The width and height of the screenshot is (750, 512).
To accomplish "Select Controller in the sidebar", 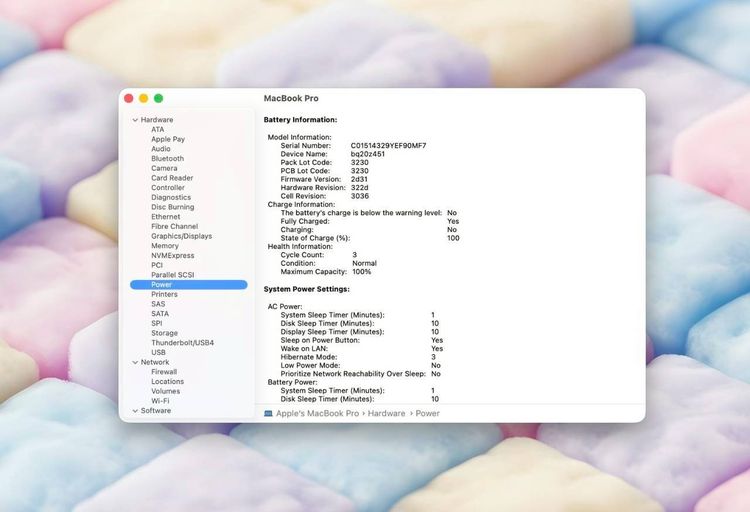I will 168,188.
